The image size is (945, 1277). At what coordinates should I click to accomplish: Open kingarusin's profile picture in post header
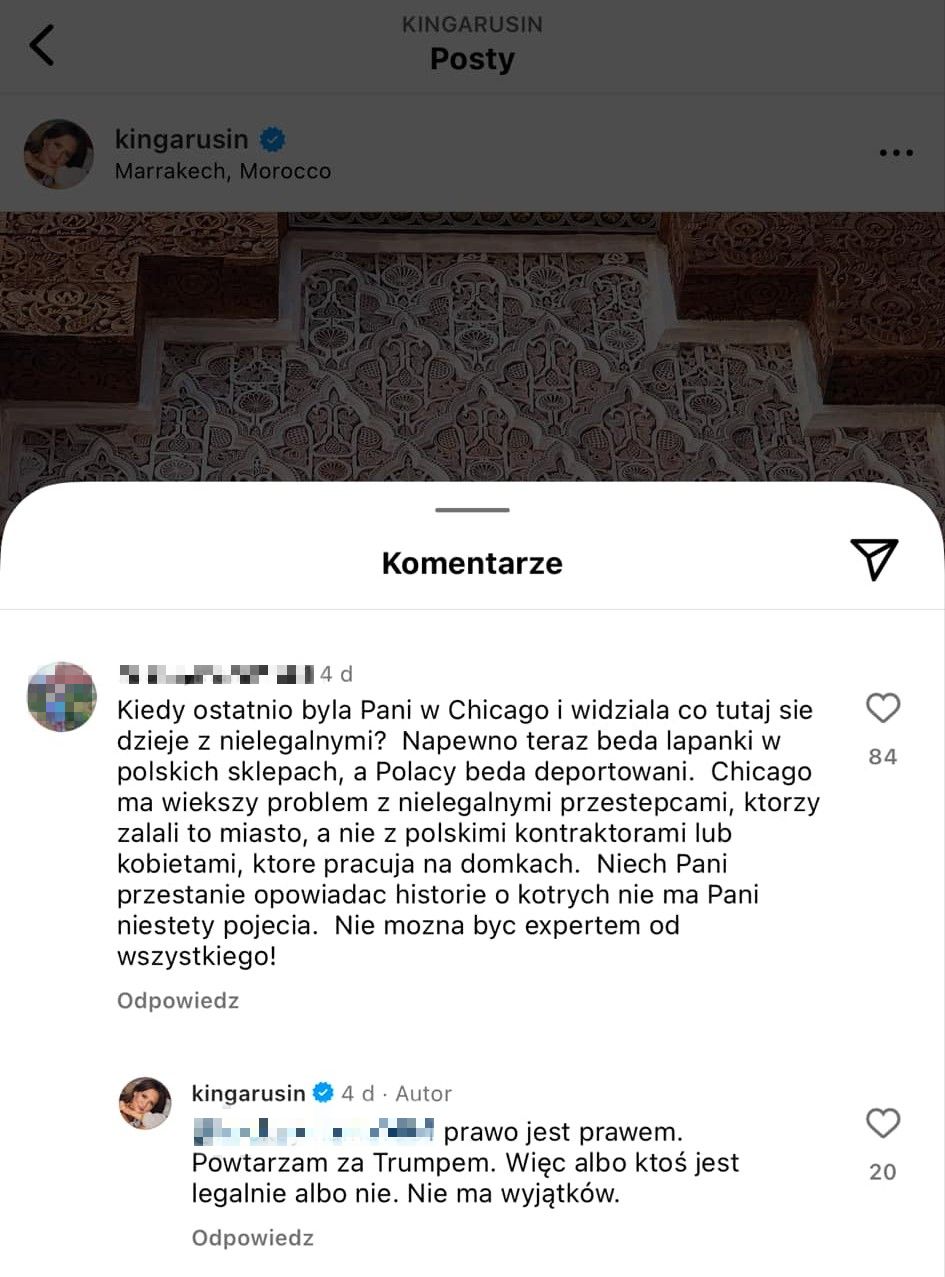click(x=59, y=154)
